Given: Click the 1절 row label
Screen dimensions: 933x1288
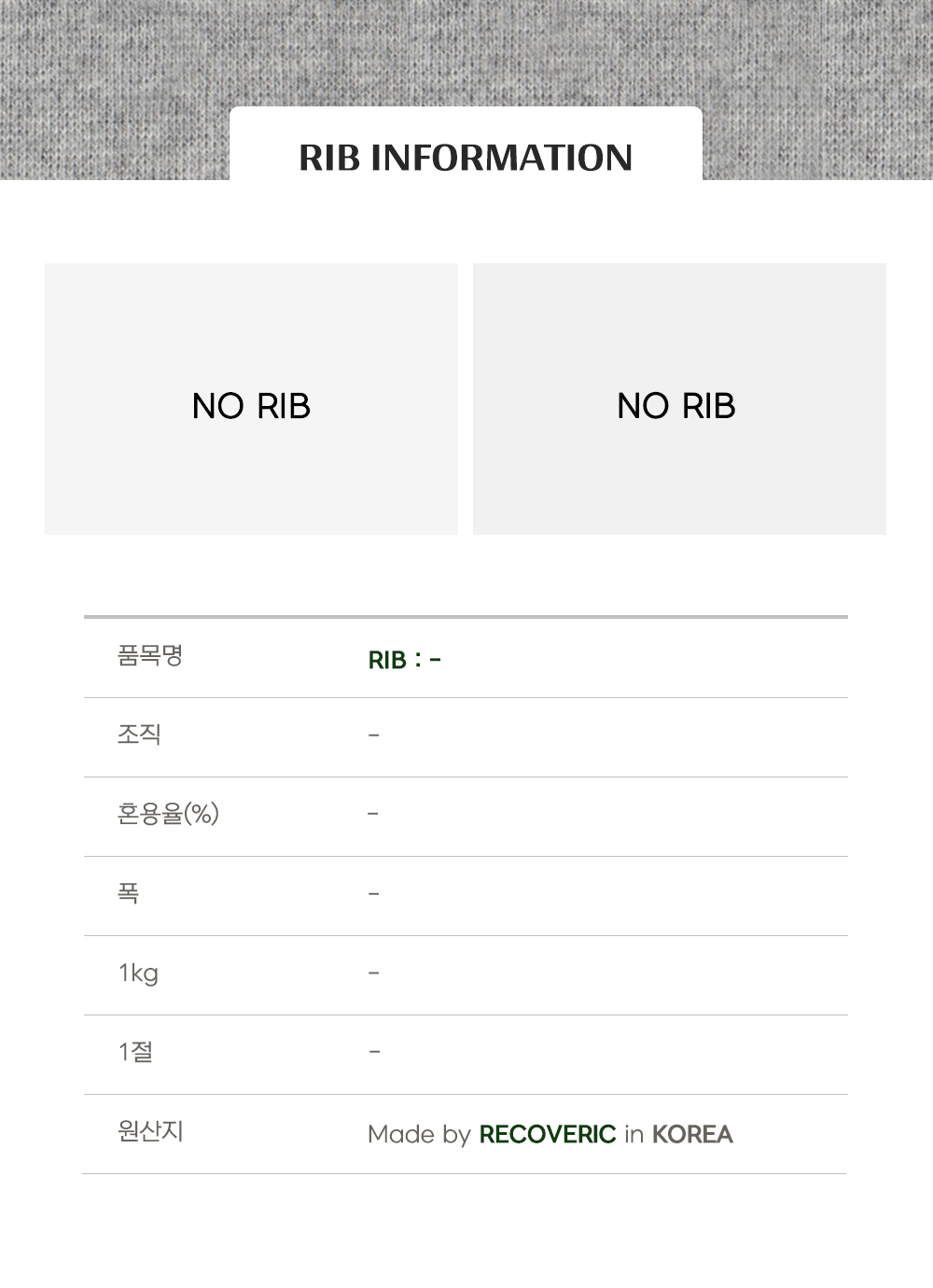Looking at the screenshot, I should (135, 1053).
